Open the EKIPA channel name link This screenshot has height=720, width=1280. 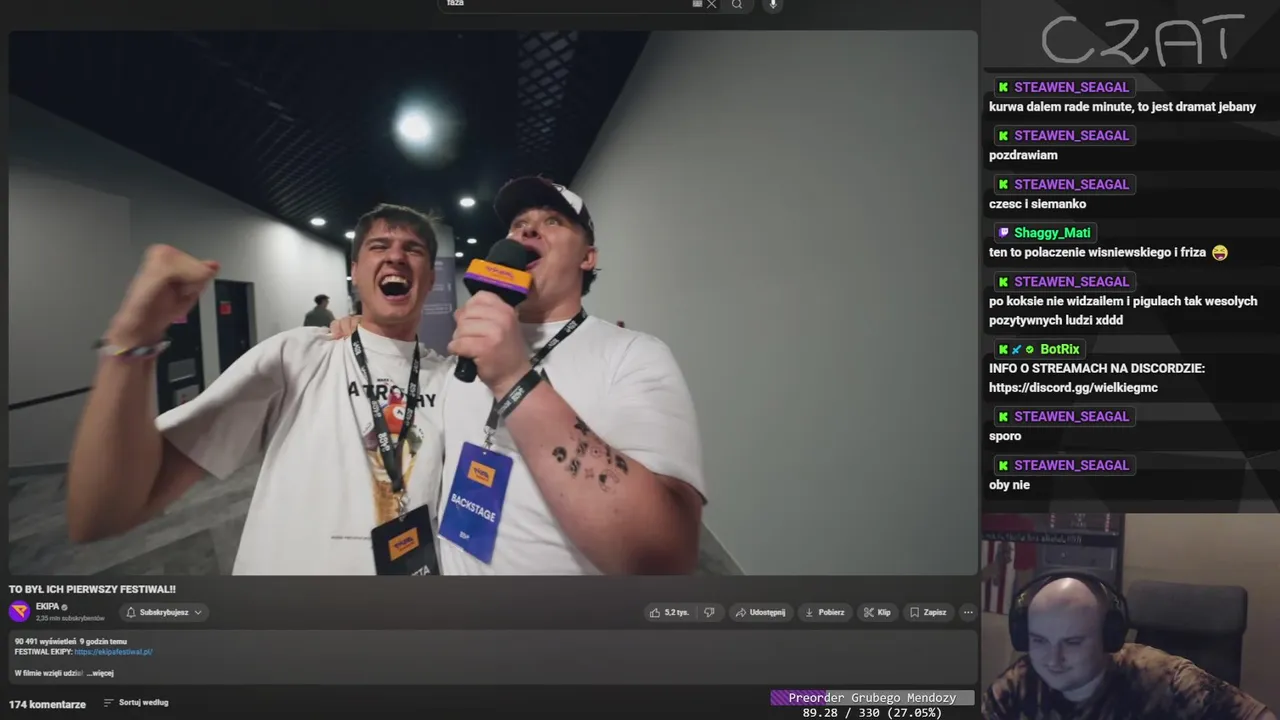(x=47, y=607)
